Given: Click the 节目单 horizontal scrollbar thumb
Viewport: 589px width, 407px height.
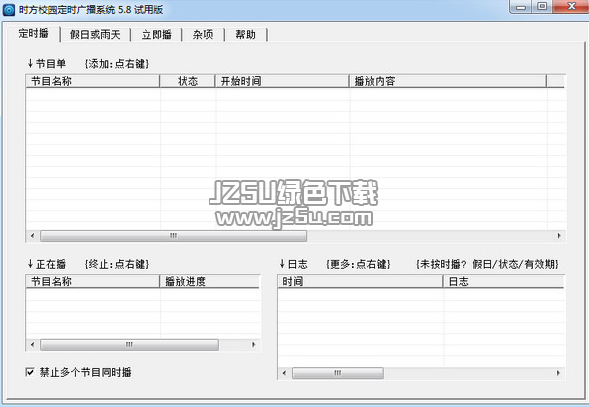Looking at the screenshot, I should 173,236.
